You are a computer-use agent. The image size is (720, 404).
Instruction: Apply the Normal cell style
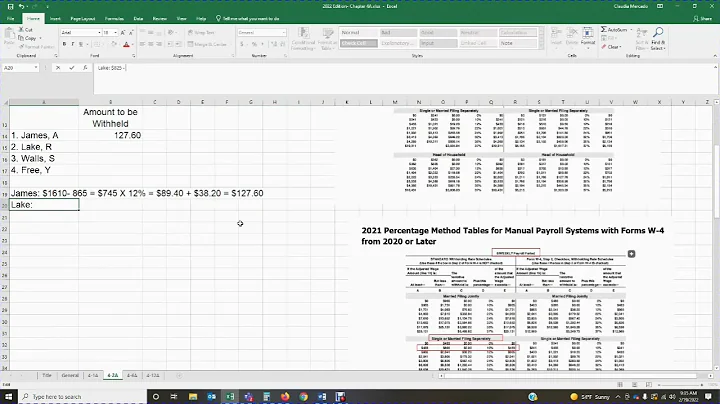[359, 33]
